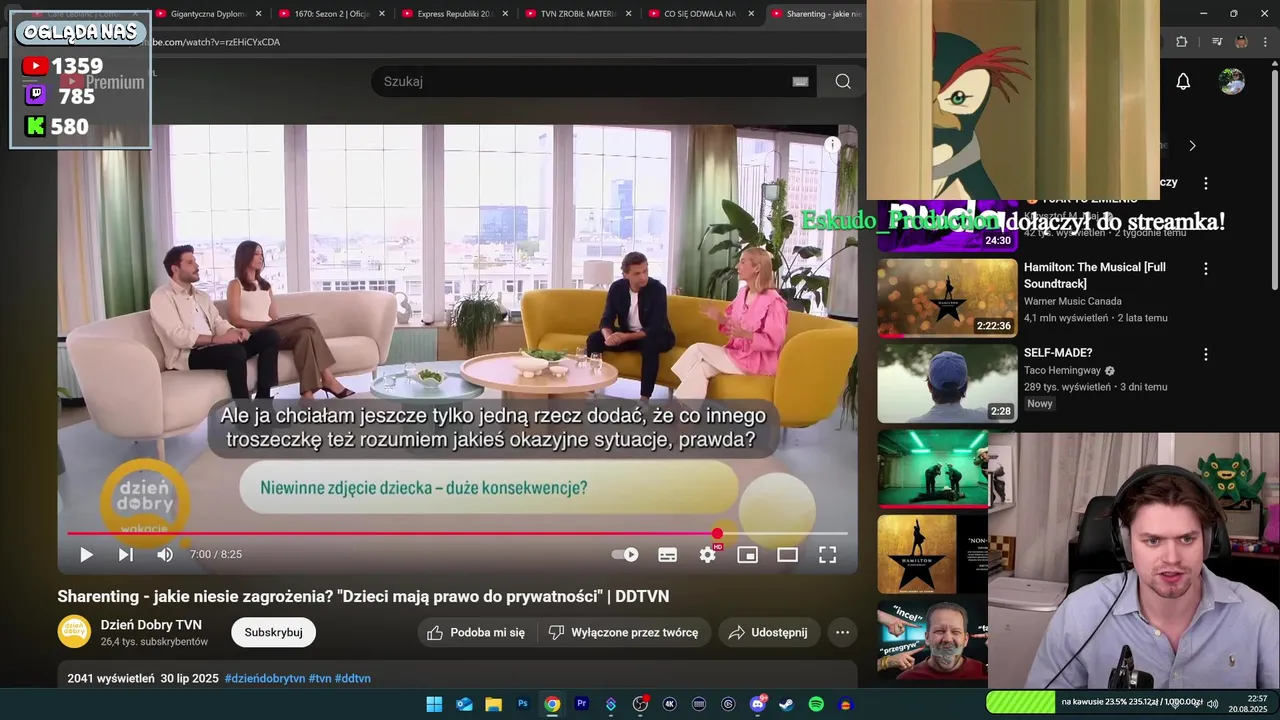1280x720 pixels.
Task: Open YouTube notifications bell
Action: [x=1183, y=82]
